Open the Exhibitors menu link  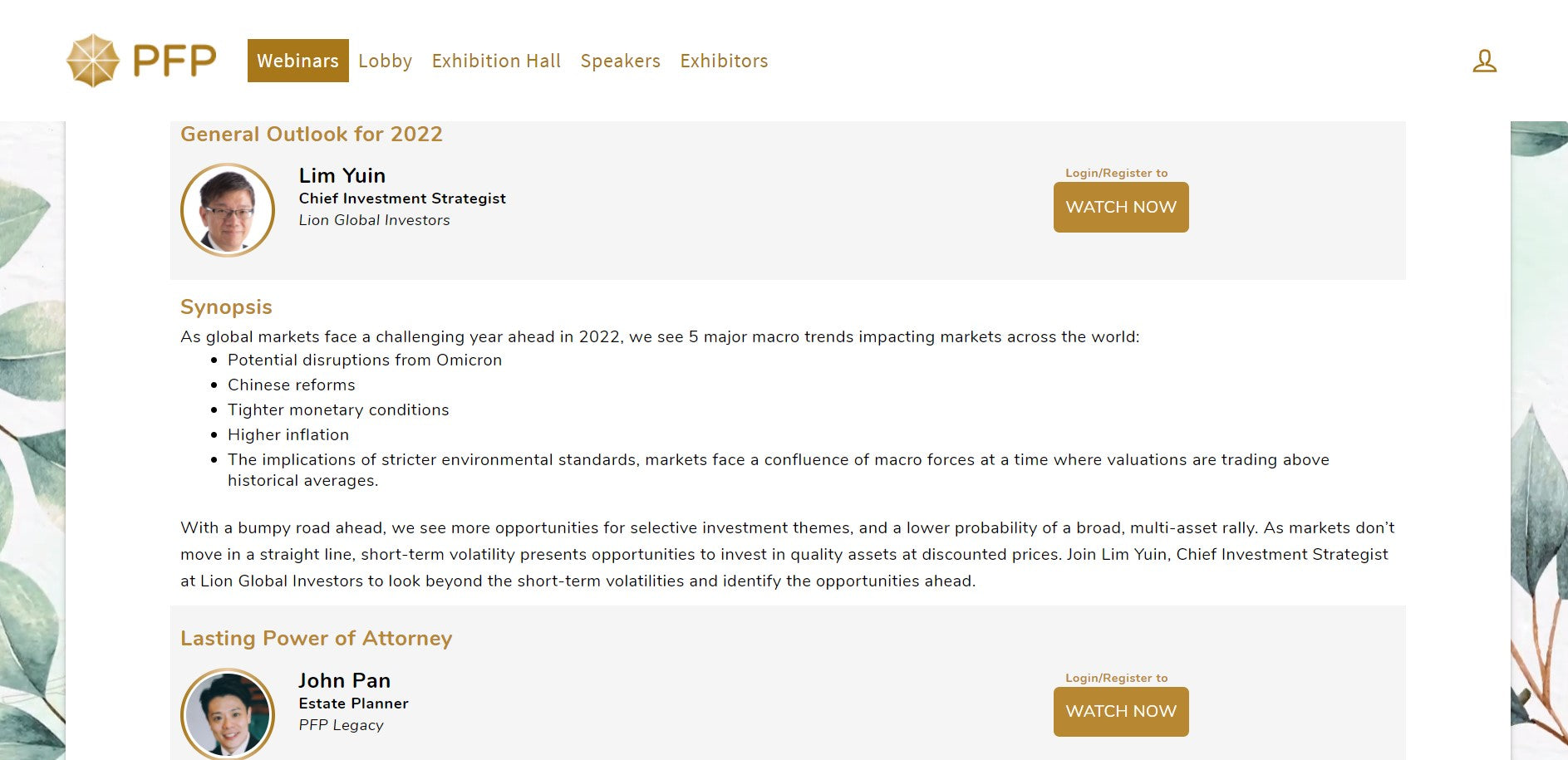pyautogui.click(x=724, y=61)
